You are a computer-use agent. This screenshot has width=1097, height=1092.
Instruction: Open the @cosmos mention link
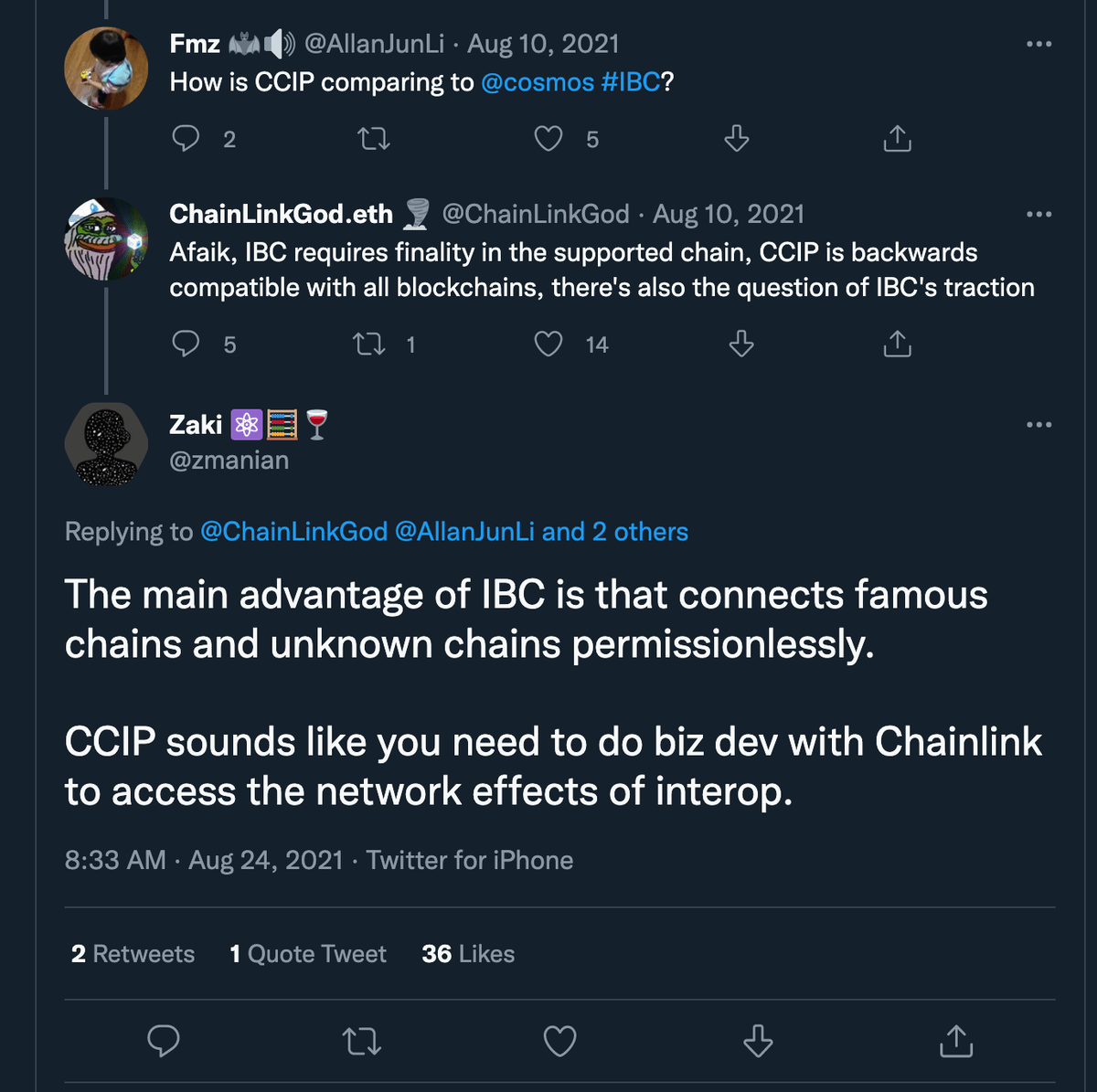tap(538, 82)
